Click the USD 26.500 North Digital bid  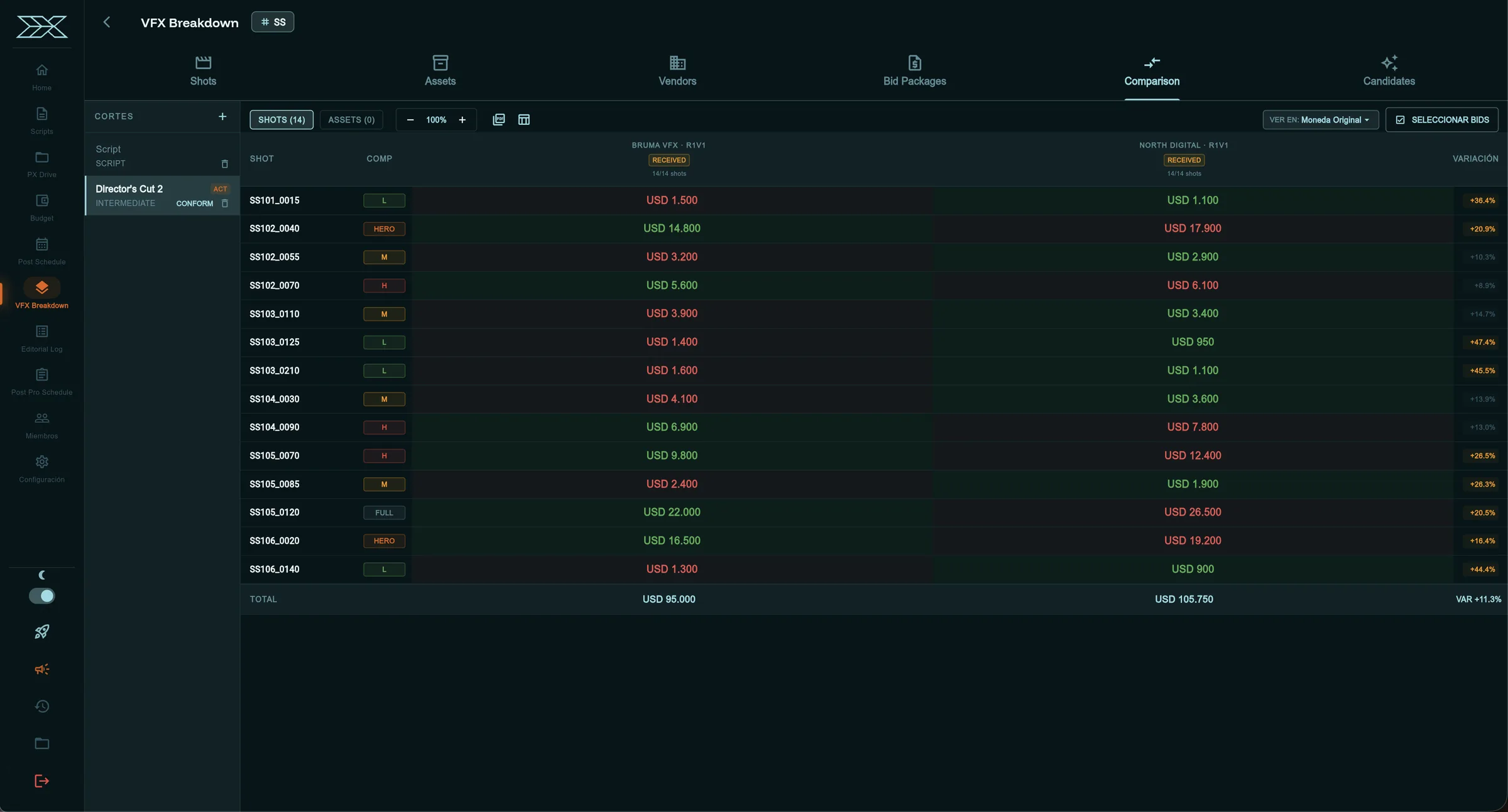click(1193, 512)
